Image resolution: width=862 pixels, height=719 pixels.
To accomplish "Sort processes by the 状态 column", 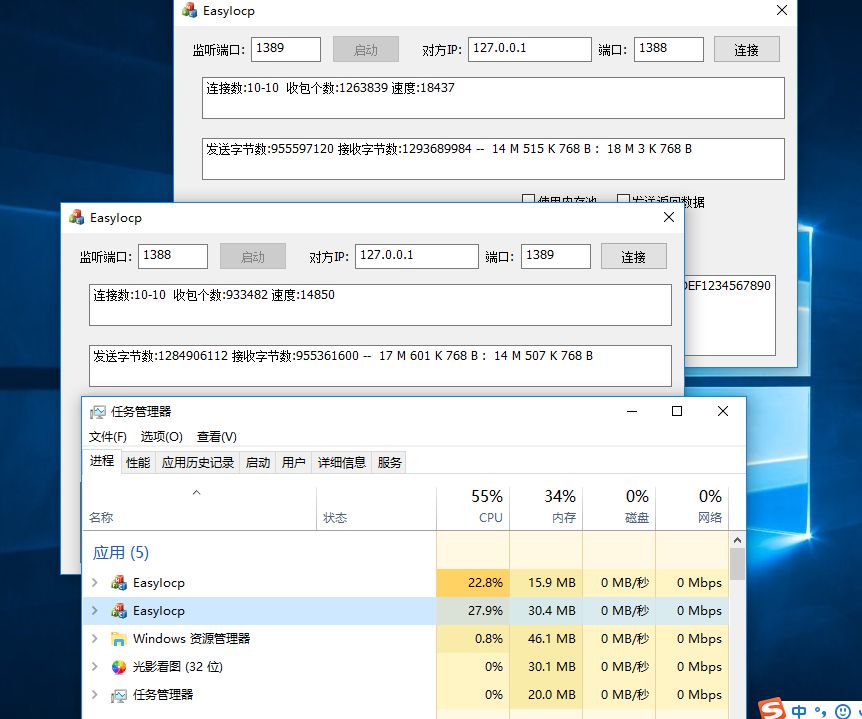I will (x=377, y=508).
